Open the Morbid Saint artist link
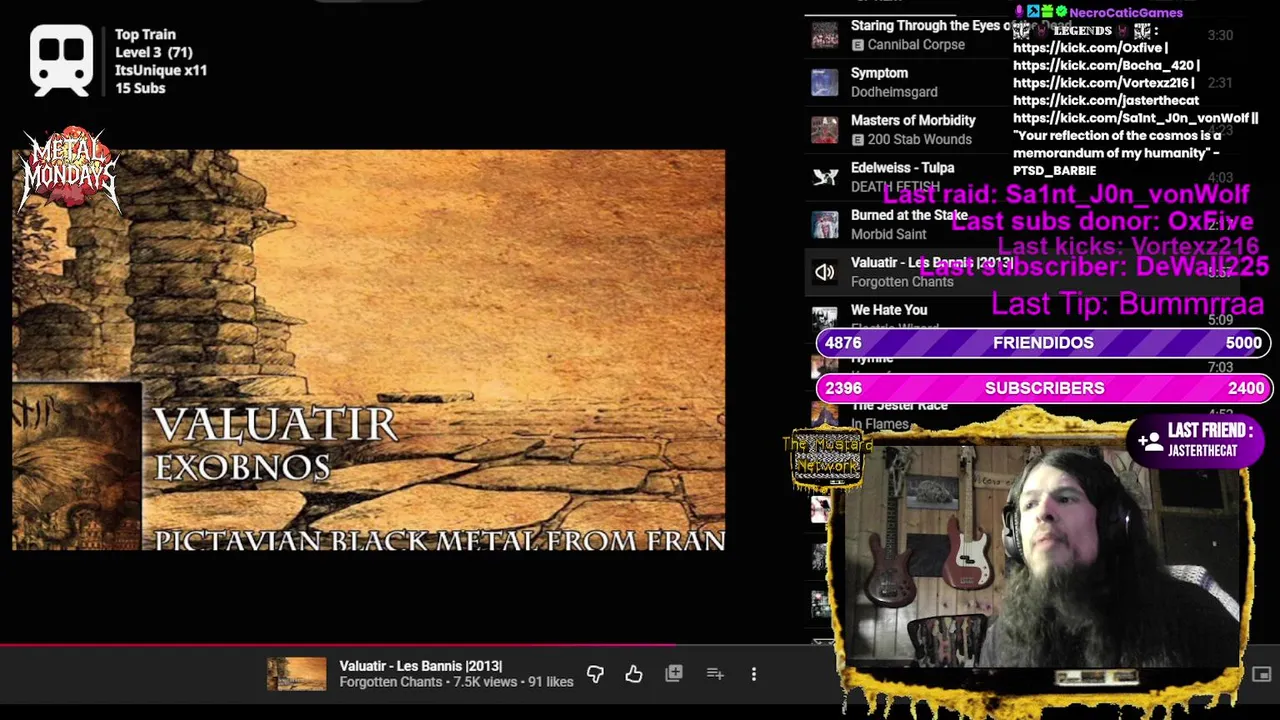This screenshot has width=1280, height=720. point(889,234)
